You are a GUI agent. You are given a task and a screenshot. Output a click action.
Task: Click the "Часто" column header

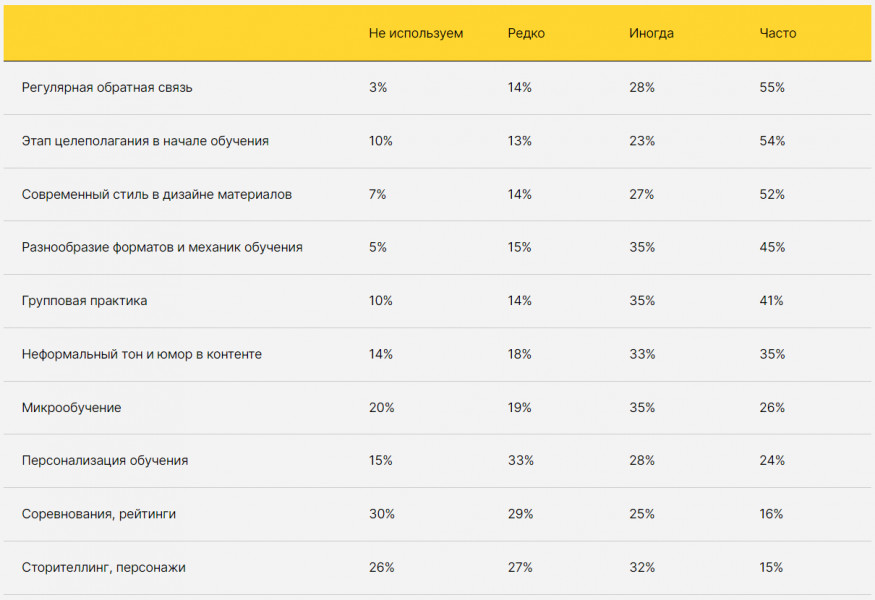click(x=778, y=33)
